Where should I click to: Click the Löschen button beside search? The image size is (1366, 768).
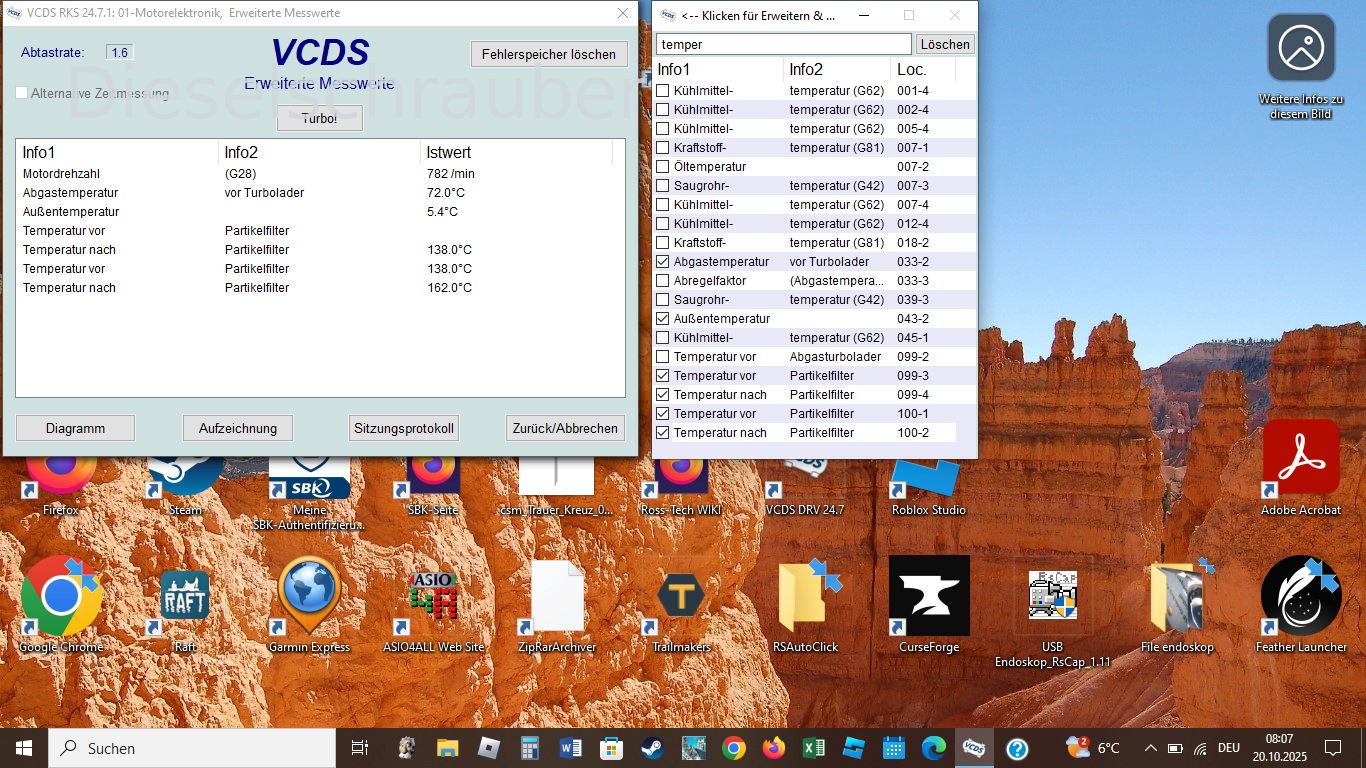pyautogui.click(x=944, y=44)
